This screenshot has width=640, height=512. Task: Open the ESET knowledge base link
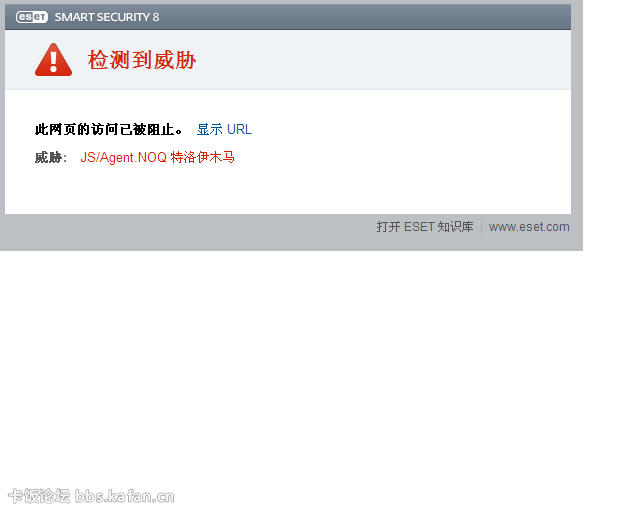click(425, 227)
